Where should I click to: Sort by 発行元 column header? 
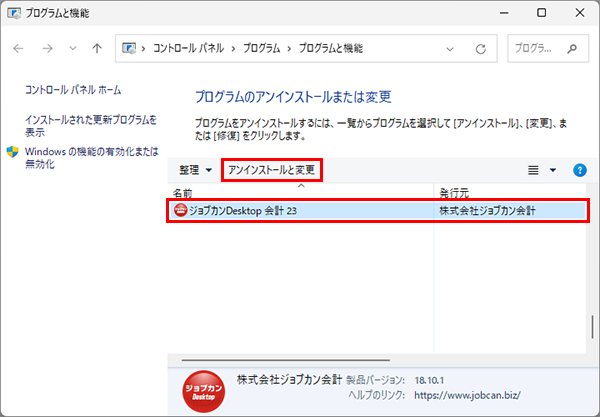(510, 193)
